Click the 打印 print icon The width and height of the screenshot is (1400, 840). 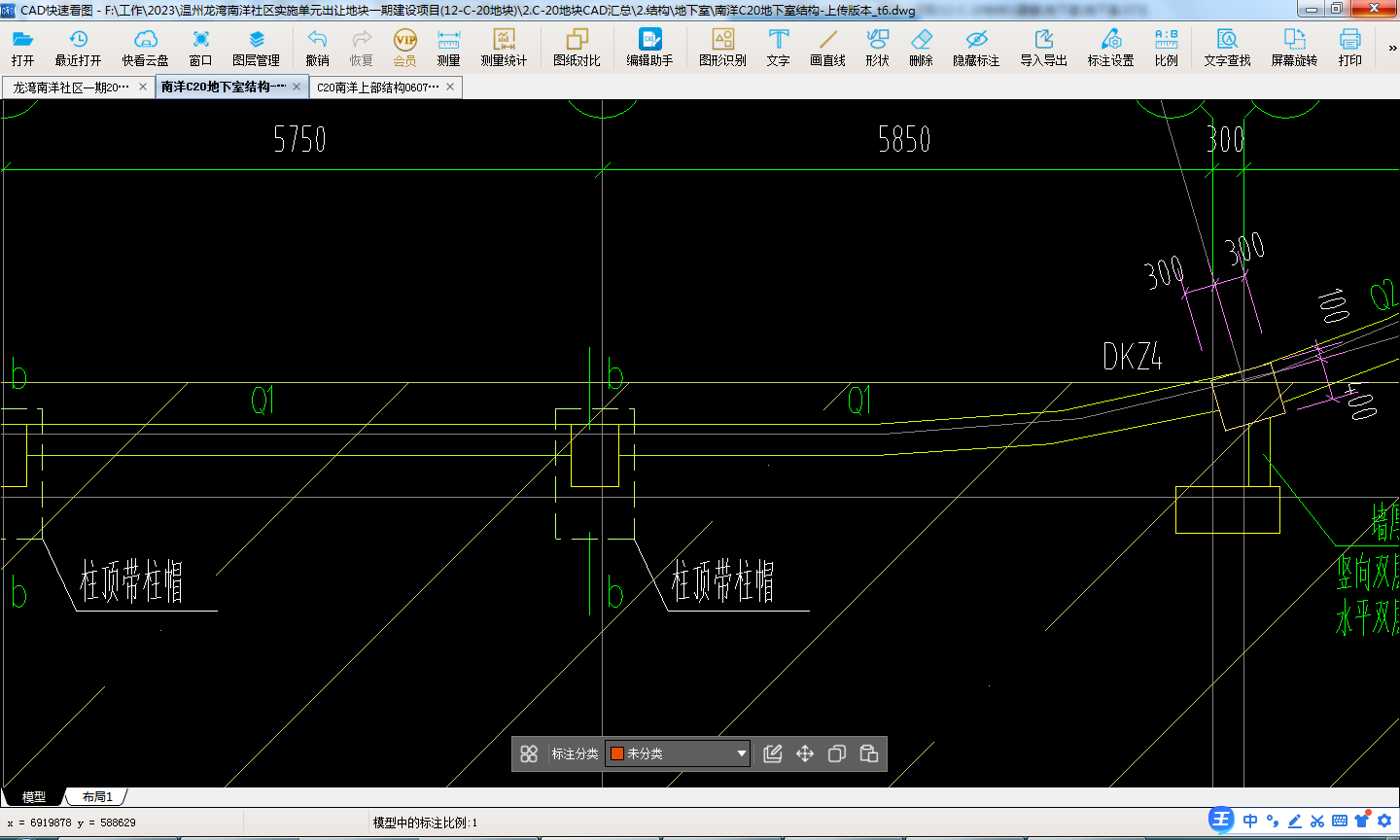click(1349, 47)
